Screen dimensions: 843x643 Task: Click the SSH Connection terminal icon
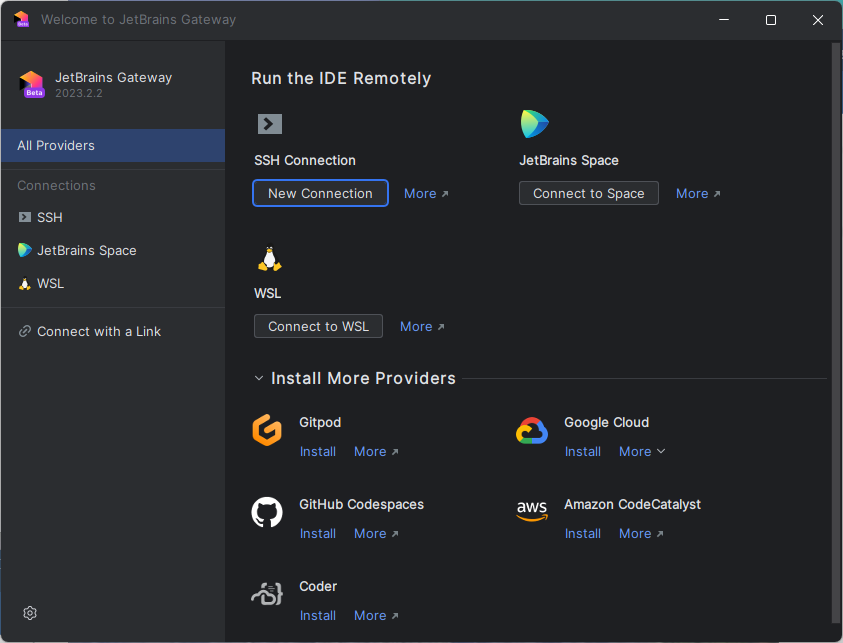(270, 124)
